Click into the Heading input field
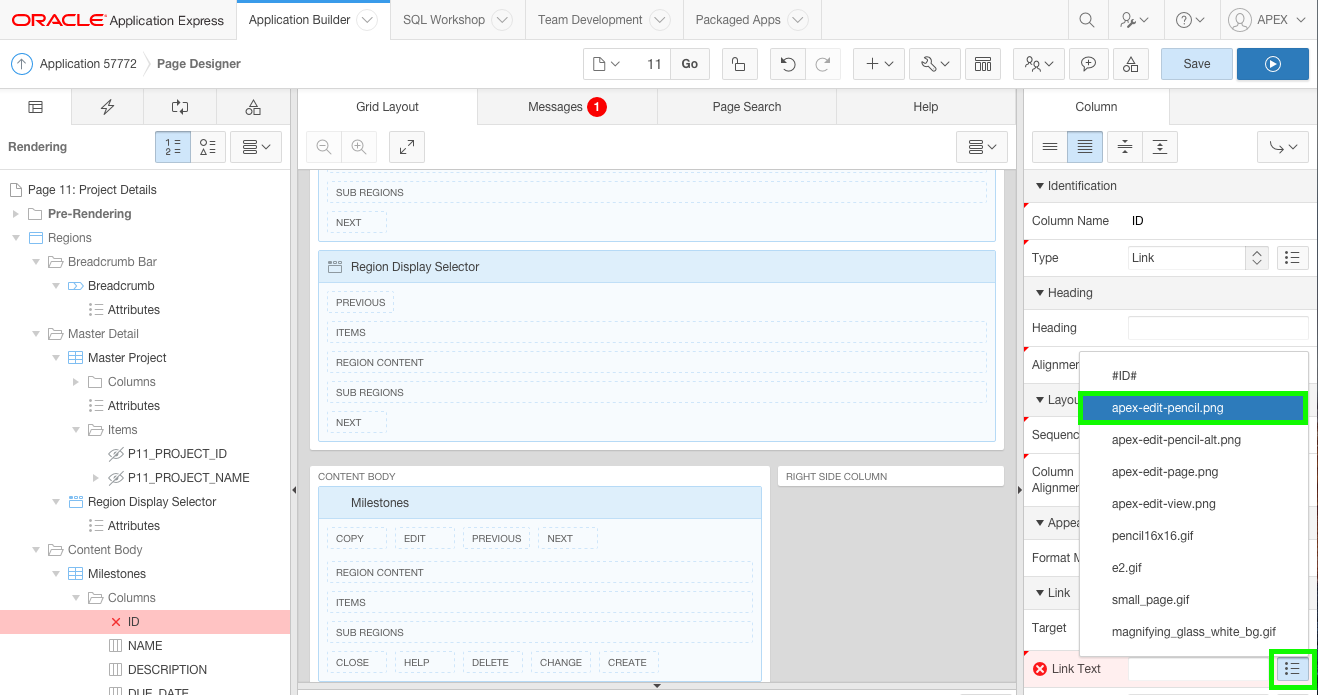The image size is (1318, 695). (1218, 328)
